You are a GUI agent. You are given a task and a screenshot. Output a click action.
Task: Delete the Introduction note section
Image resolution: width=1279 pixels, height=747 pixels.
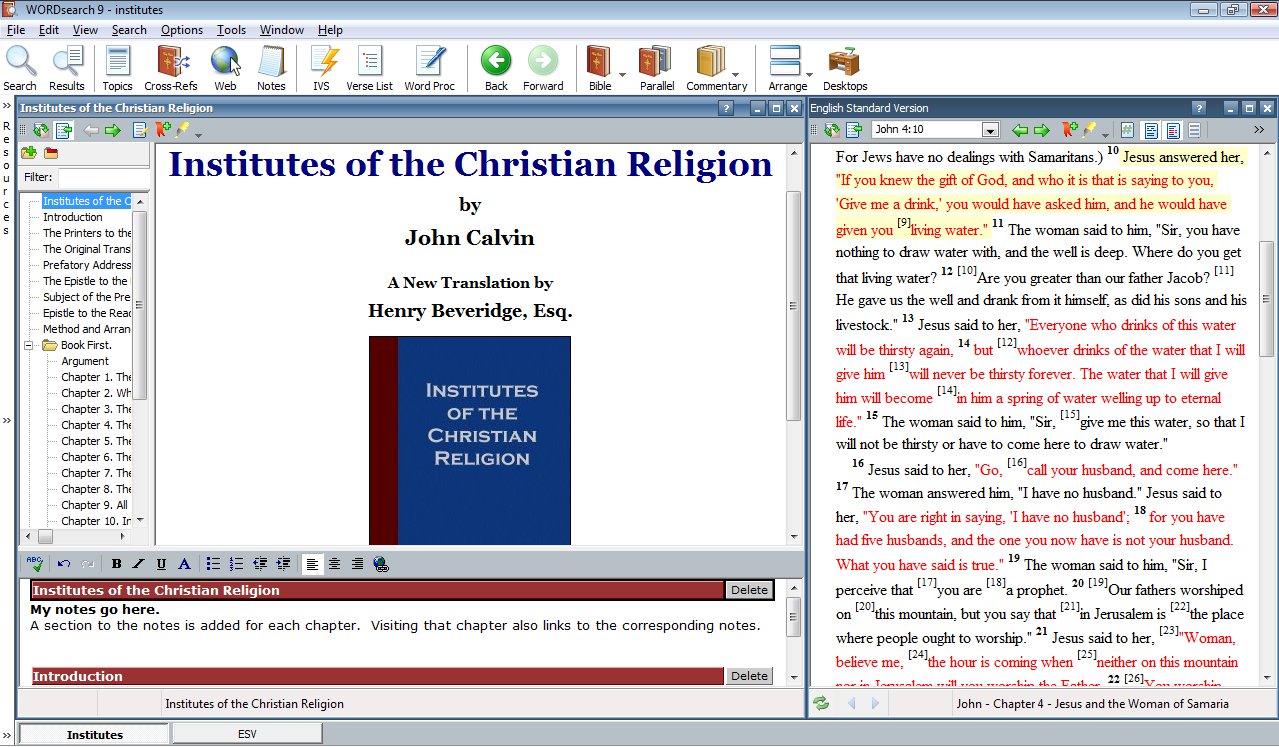click(x=749, y=676)
